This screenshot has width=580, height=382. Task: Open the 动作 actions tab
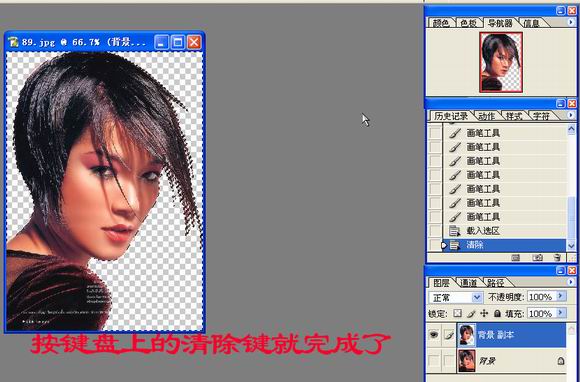point(486,116)
